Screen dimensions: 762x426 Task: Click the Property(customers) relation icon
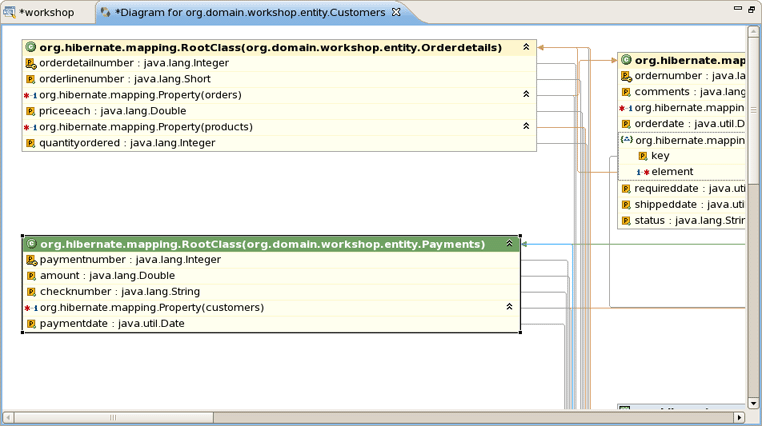click(x=31, y=308)
